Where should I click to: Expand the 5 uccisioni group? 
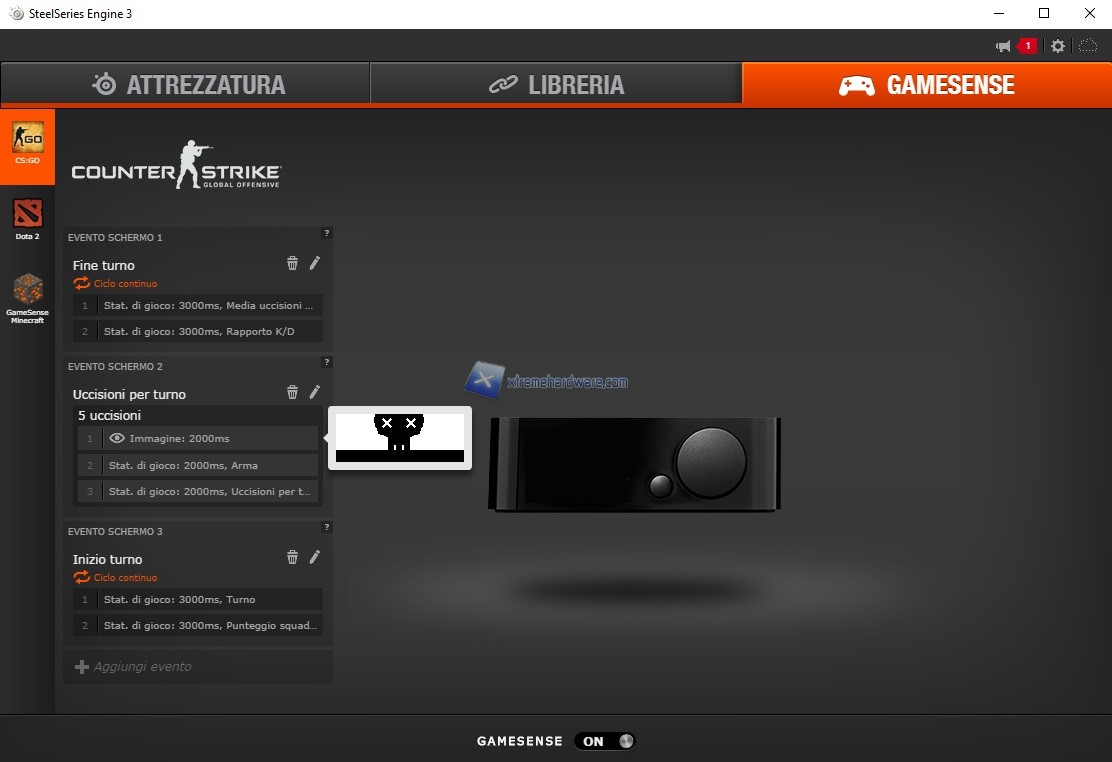(110, 415)
